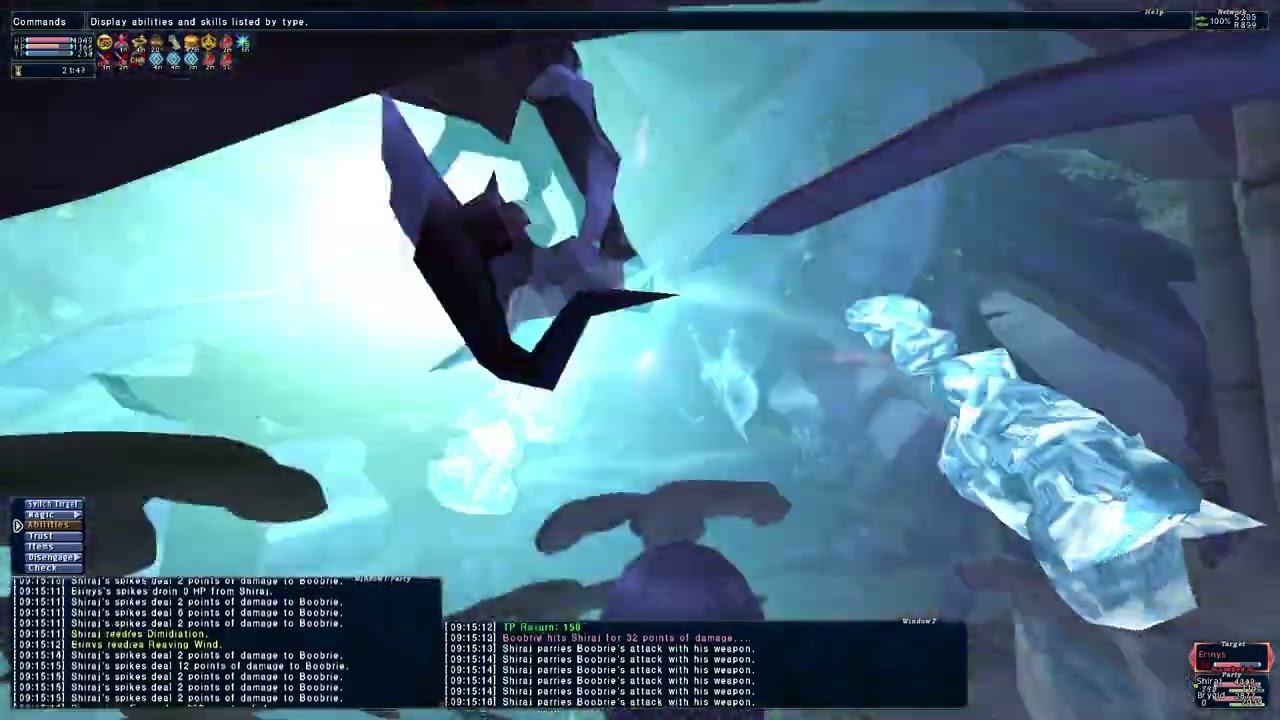Select the red status icon with 5m timer
Screen dimensions: 1280x720
(226, 60)
